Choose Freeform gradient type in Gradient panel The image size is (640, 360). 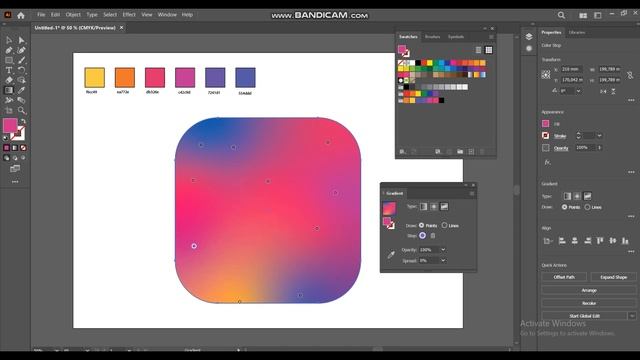coord(444,207)
